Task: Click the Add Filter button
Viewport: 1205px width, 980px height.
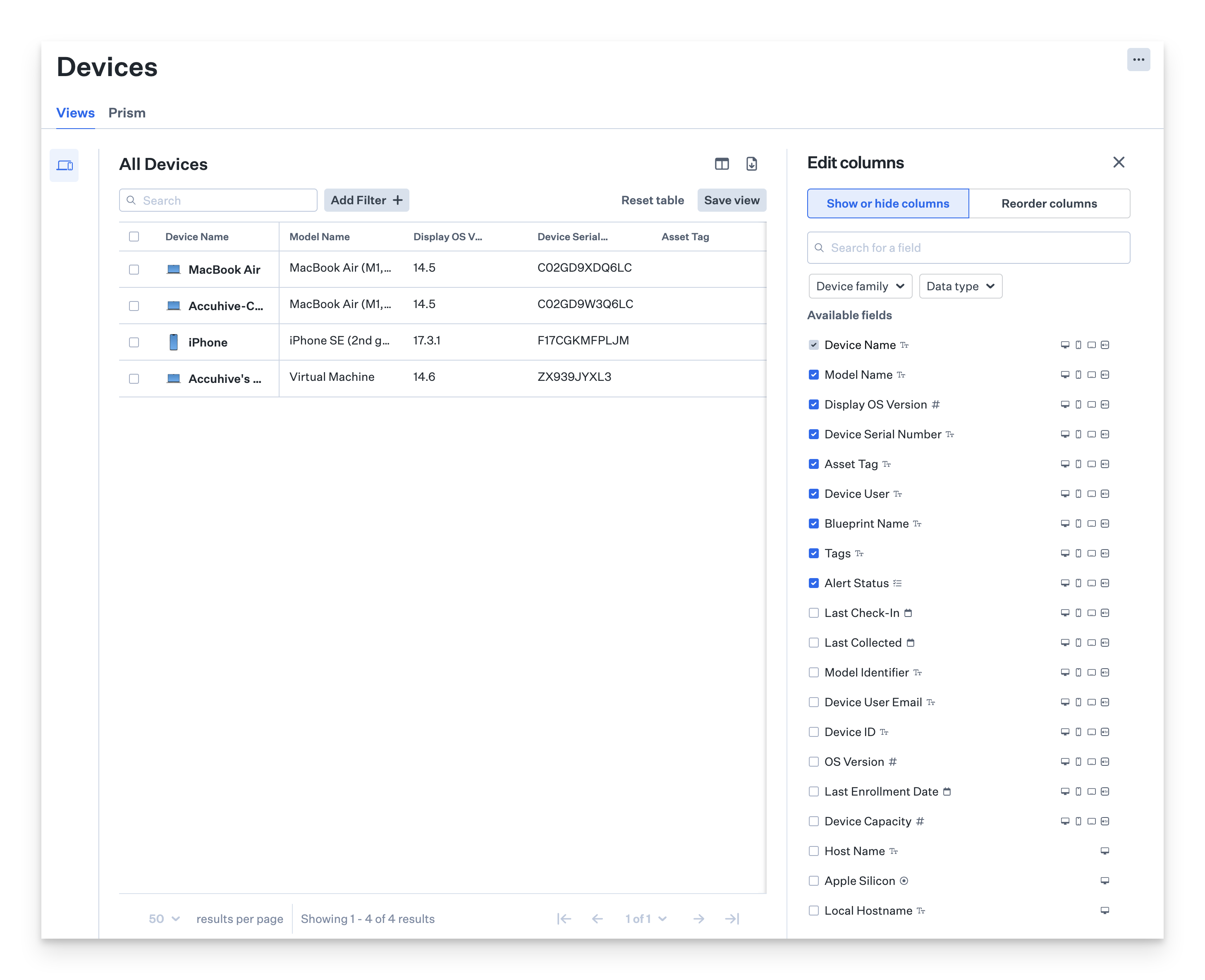Action: click(x=366, y=201)
